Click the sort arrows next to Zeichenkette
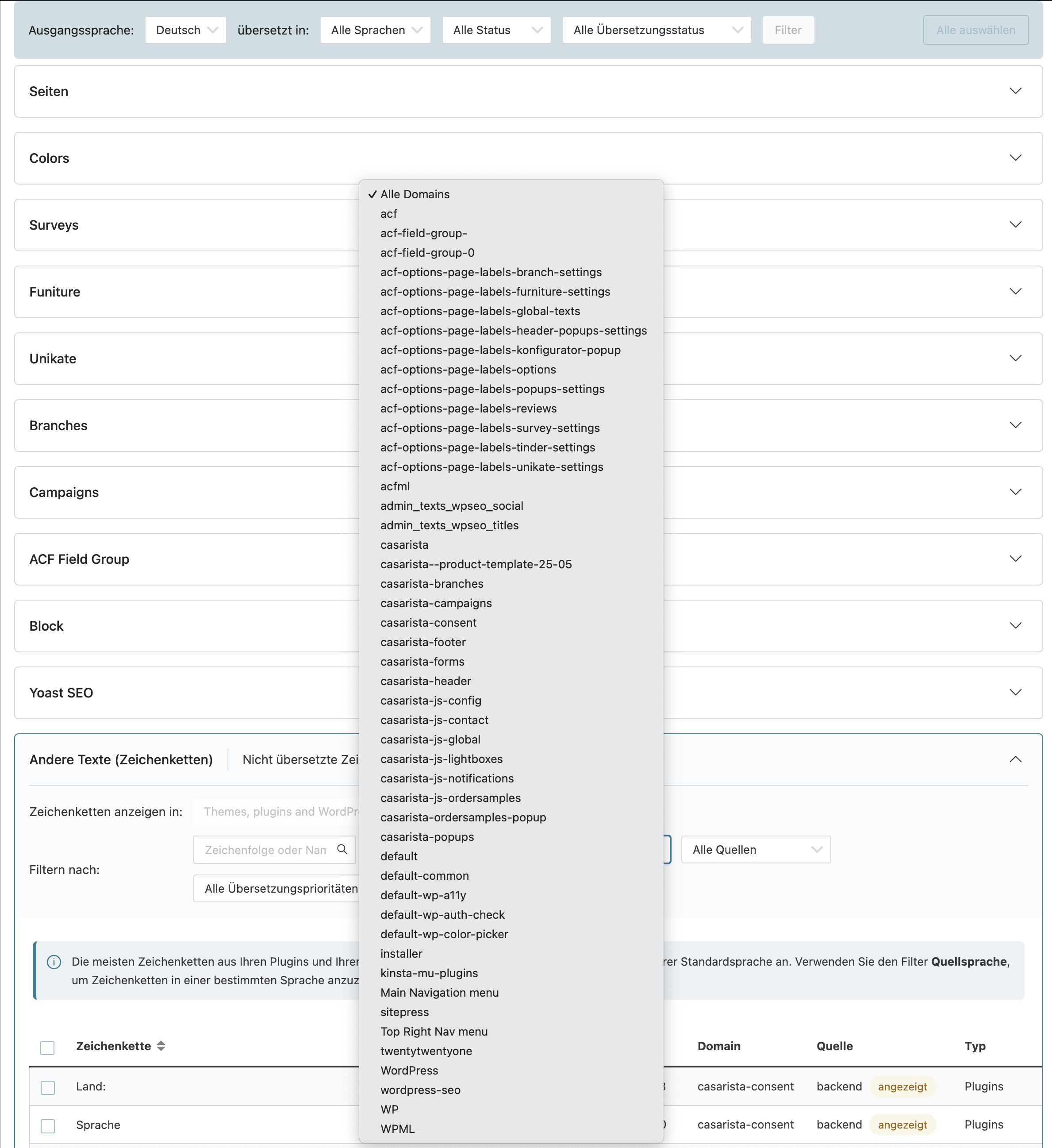 161,1045
